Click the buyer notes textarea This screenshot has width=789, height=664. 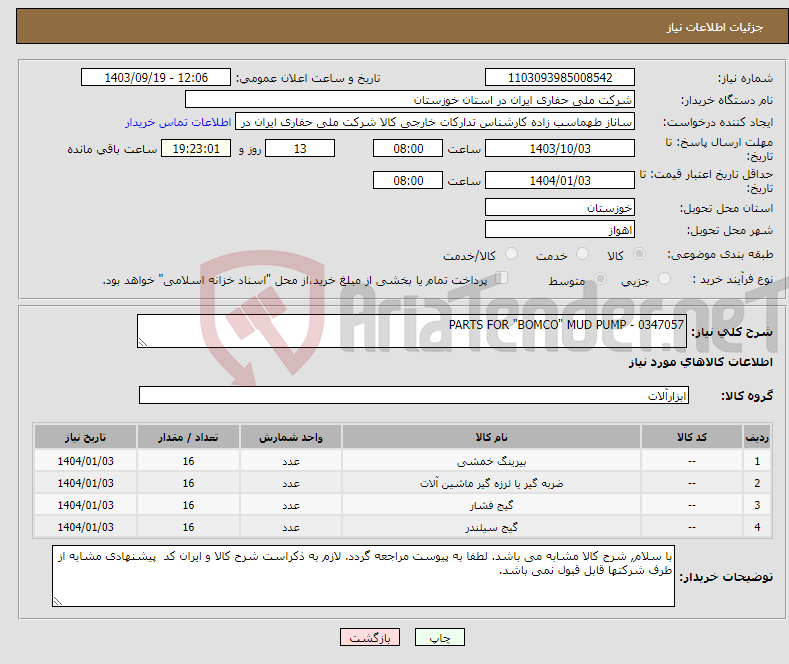click(363, 576)
